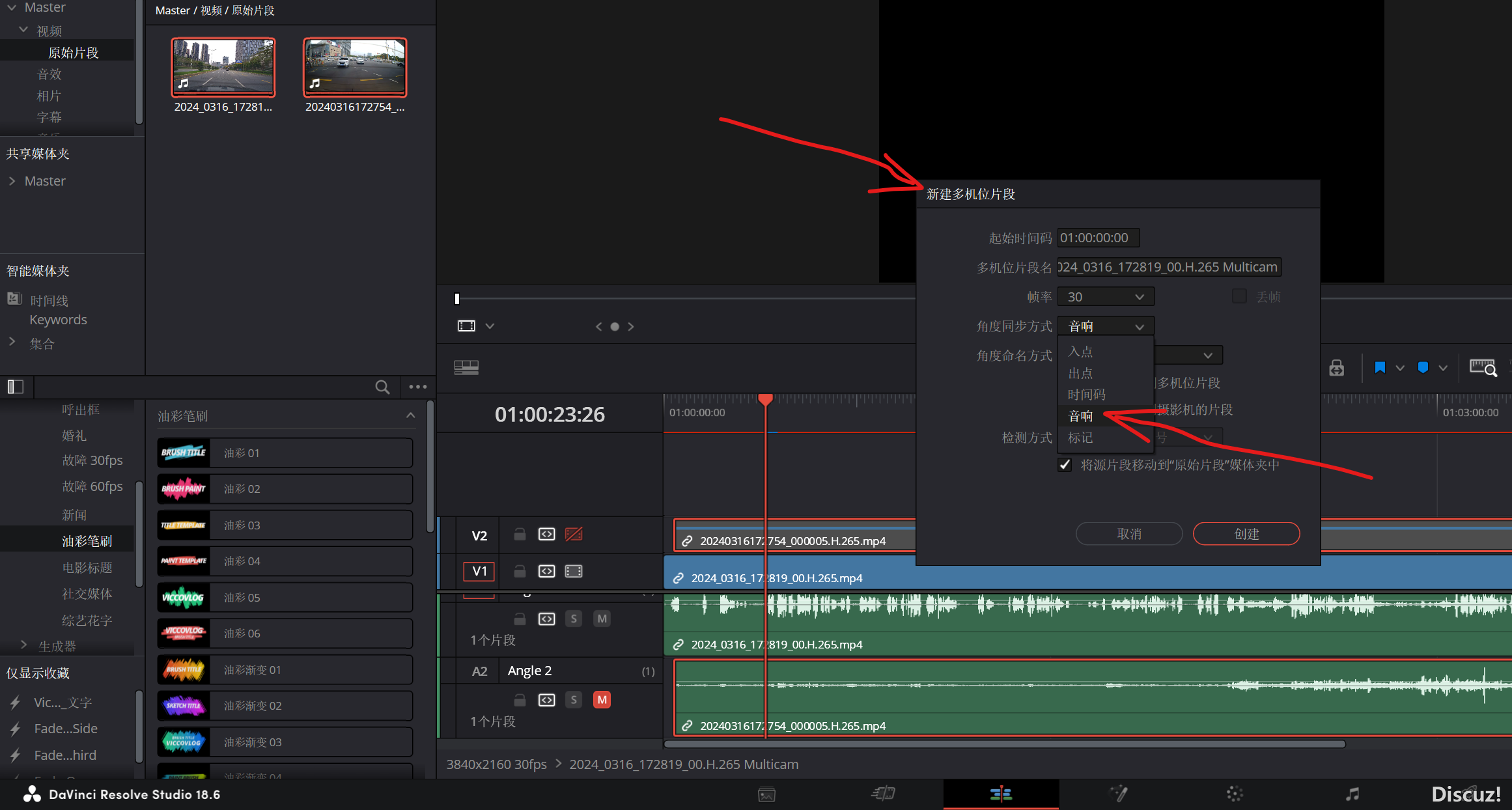The width and height of the screenshot is (1512, 810).
Task: Open the marker color dropdown arrow
Action: pos(1443,368)
